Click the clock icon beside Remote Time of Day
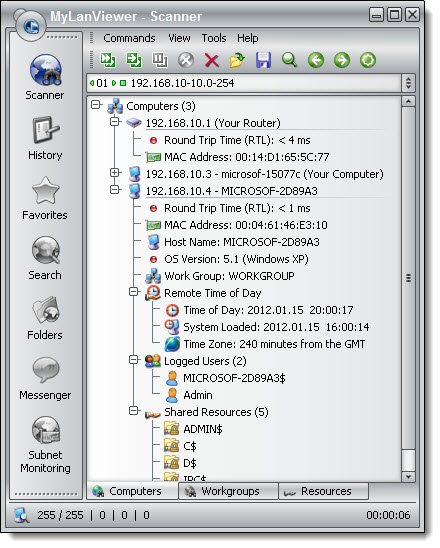440x548 pixels. point(153,293)
